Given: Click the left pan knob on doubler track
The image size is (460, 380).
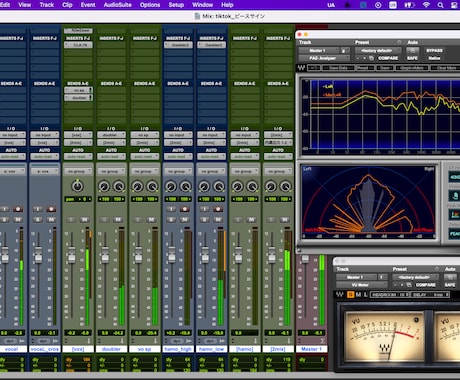Looking at the screenshot, I should point(104,186).
